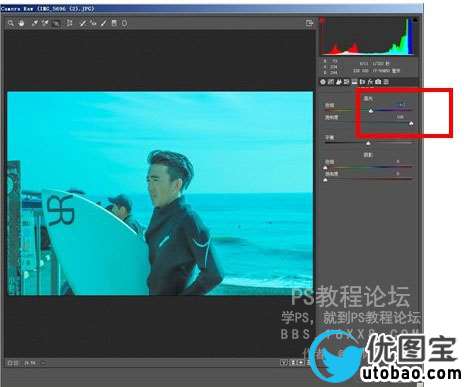
Task: Switch to the Tone Curve panel tab
Action: click(x=331, y=82)
